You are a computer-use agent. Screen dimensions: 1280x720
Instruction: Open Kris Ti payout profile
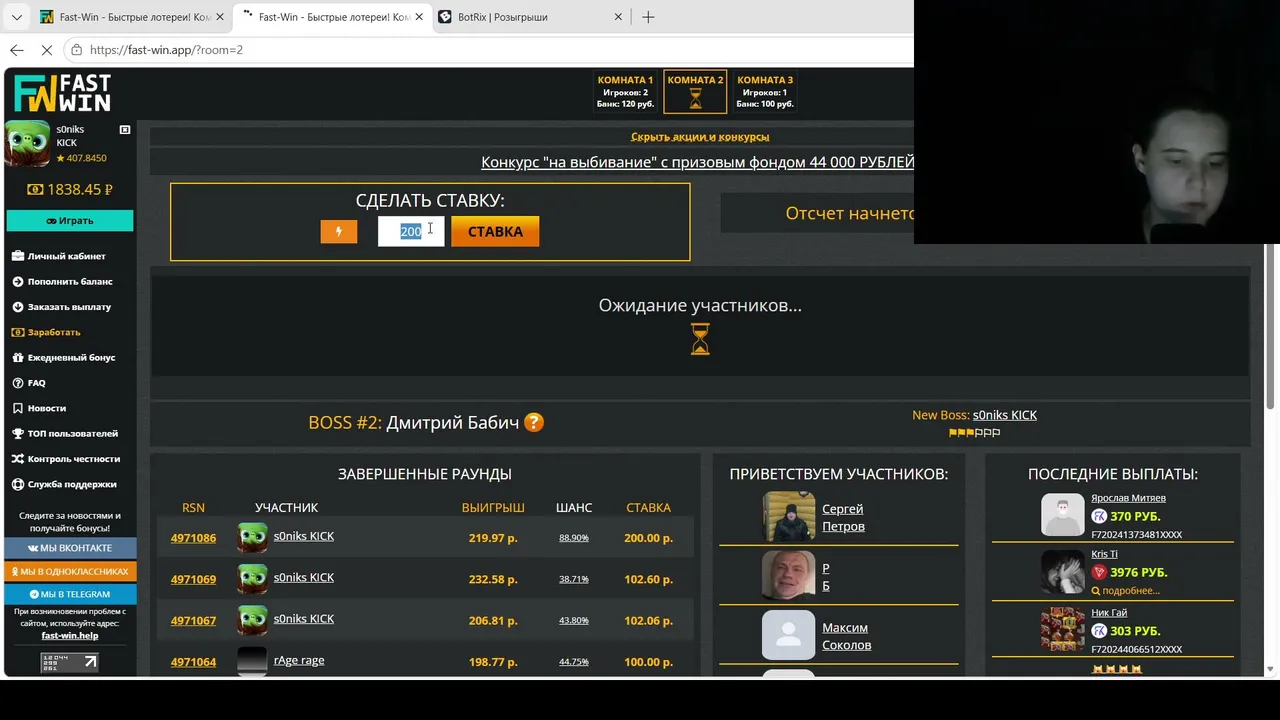[x=1104, y=554]
